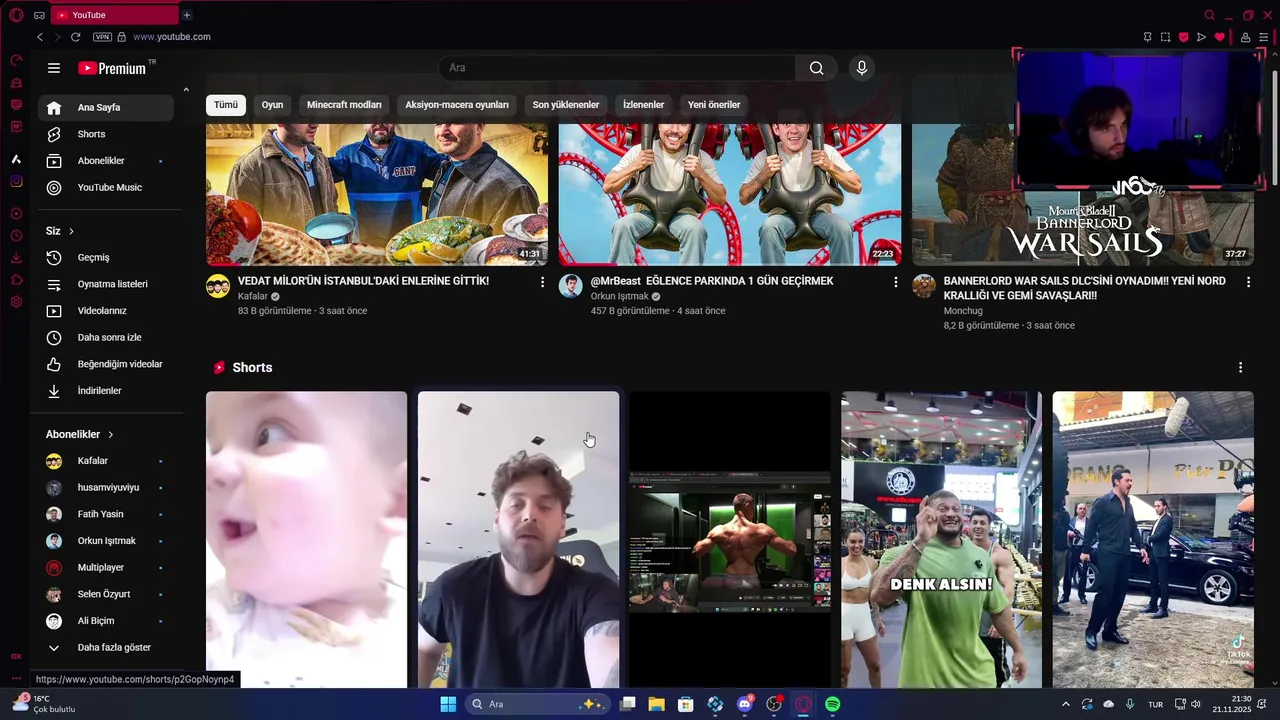Open the baby face Short

click(x=307, y=539)
